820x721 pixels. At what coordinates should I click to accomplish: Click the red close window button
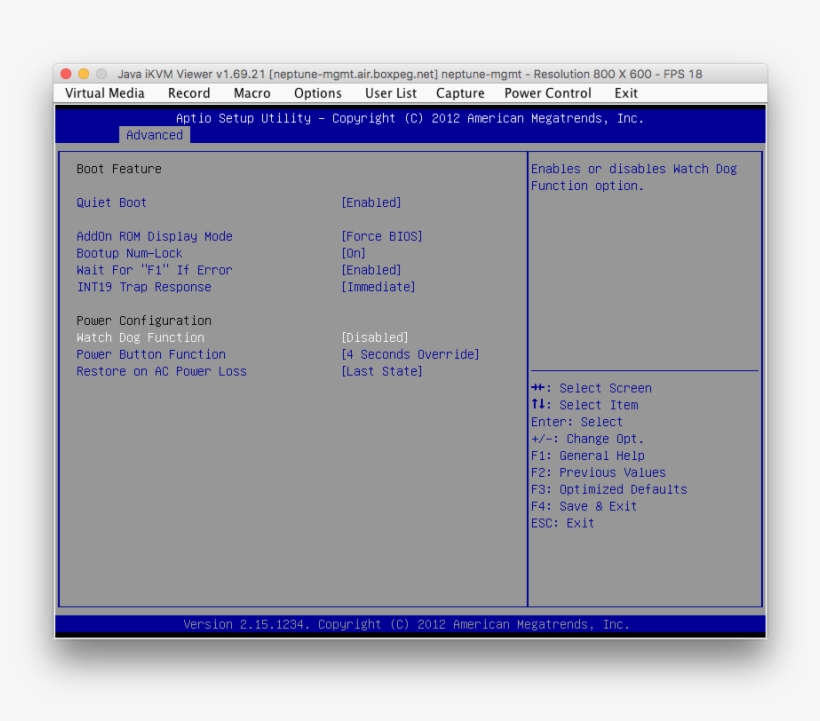tap(66, 74)
